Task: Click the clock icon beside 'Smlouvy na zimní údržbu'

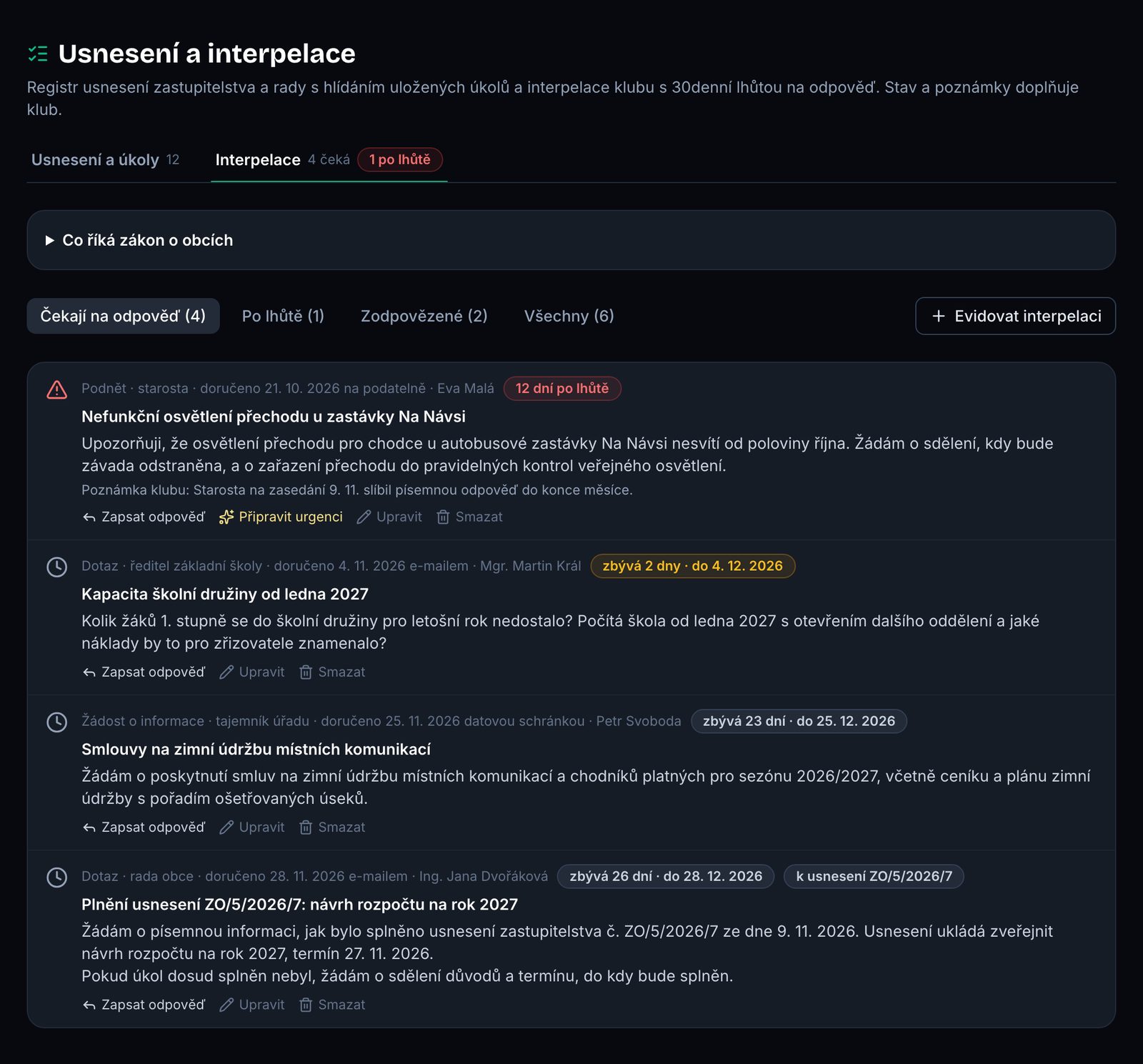Action: pos(56,722)
